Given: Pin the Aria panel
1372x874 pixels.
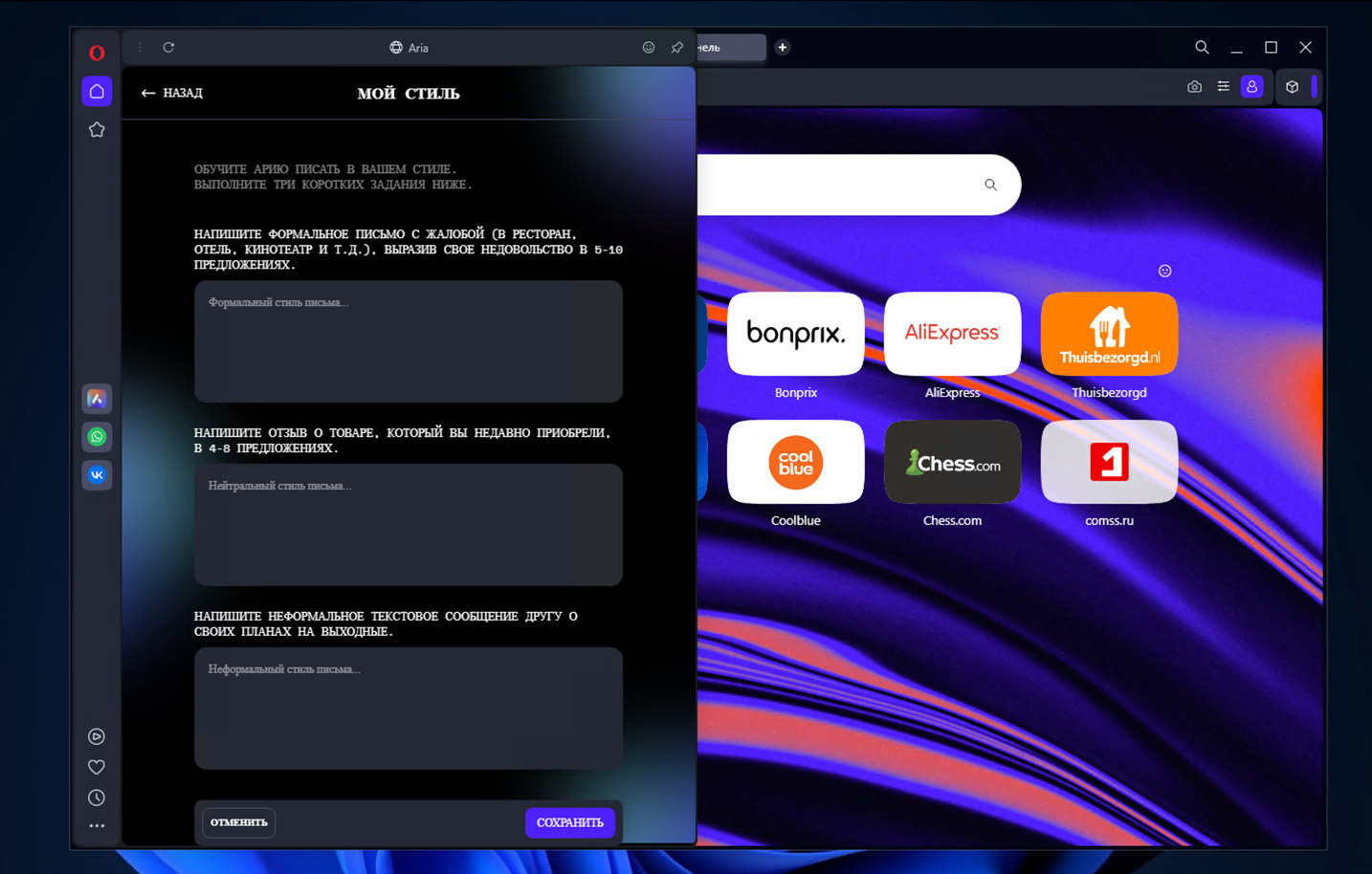Looking at the screenshot, I should coord(677,47).
